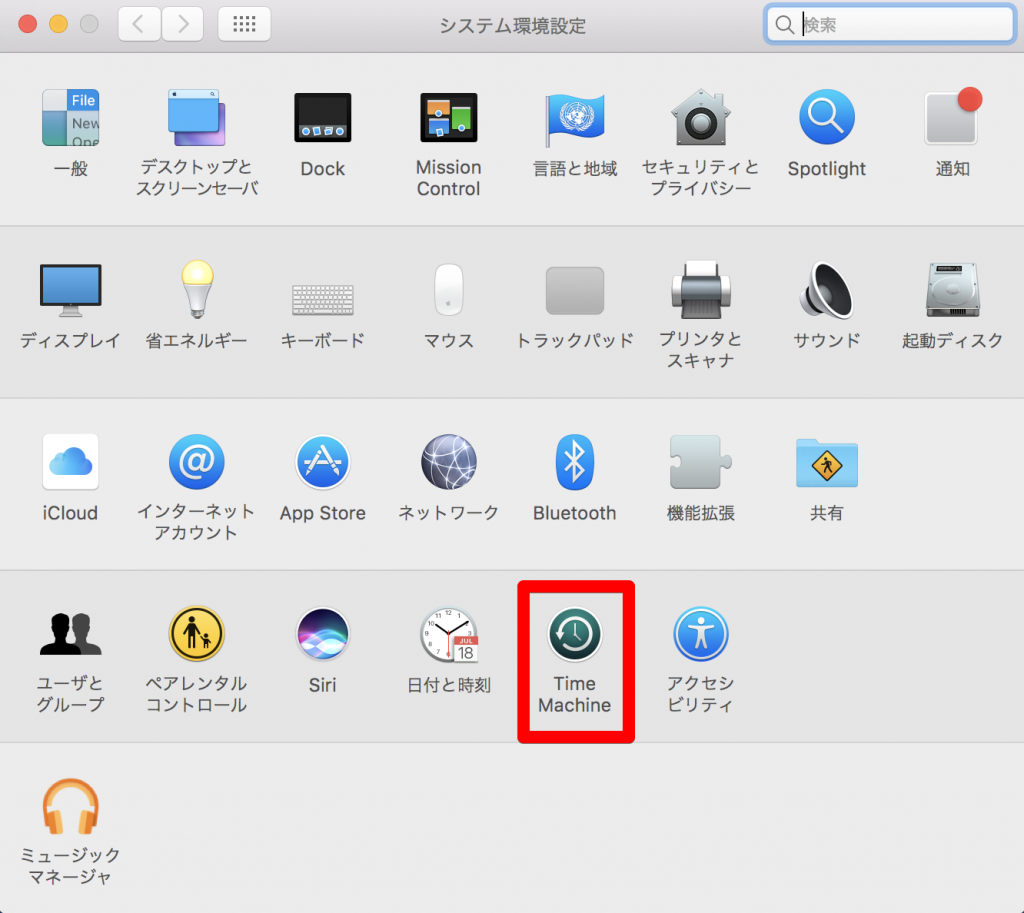Open 共有 sharing folder icon
The width and height of the screenshot is (1024, 913).
[x=827, y=463]
